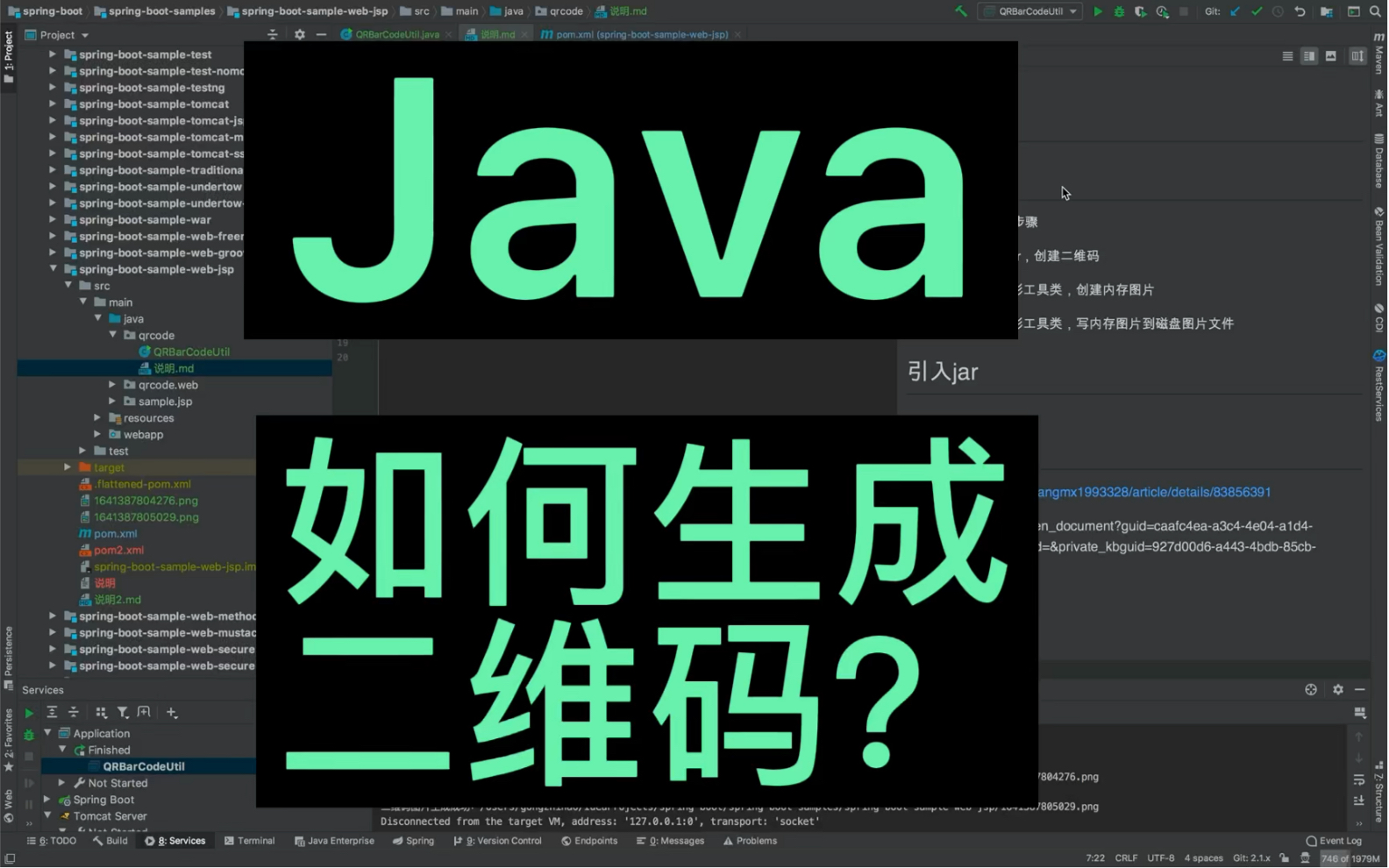Toggle markdown split orientation button
Screen dimensions: 1389x868
click(1357, 56)
